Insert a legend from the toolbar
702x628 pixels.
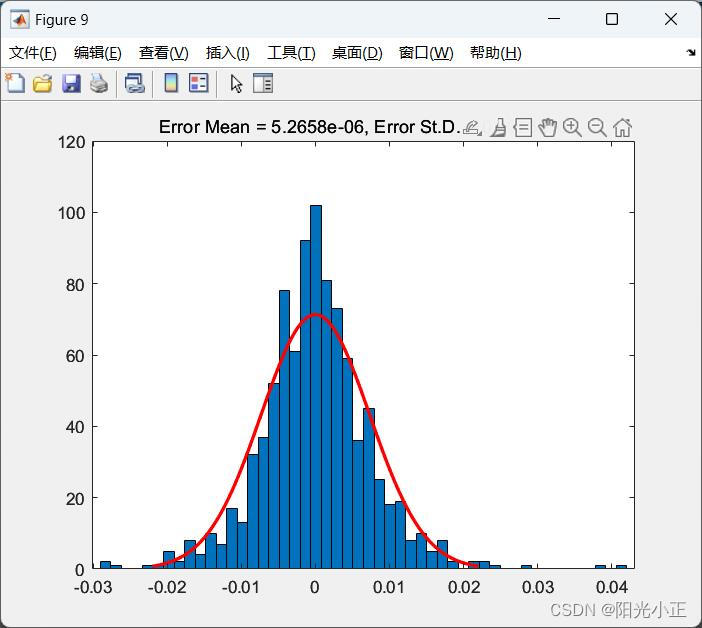coord(198,83)
